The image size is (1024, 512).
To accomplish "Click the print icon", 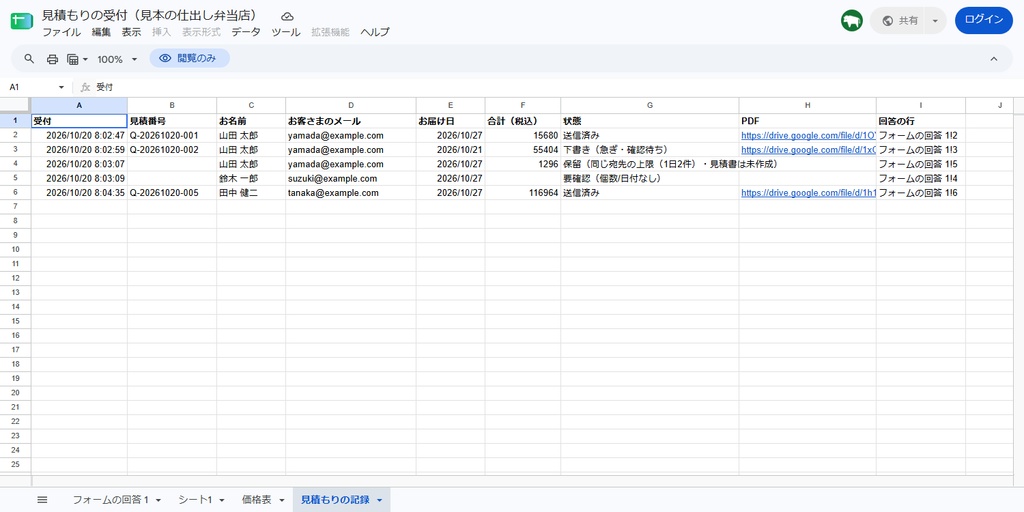I will coord(52,59).
